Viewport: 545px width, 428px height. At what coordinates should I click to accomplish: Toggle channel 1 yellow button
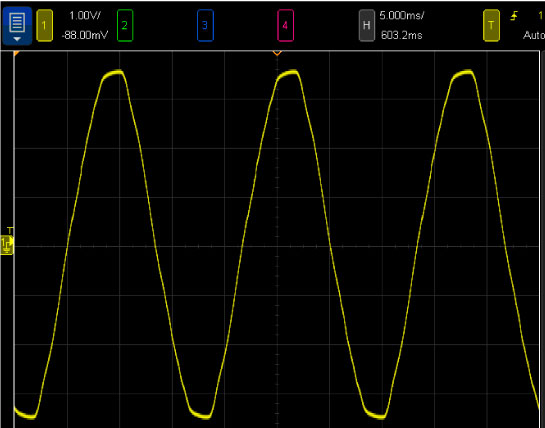point(44,25)
